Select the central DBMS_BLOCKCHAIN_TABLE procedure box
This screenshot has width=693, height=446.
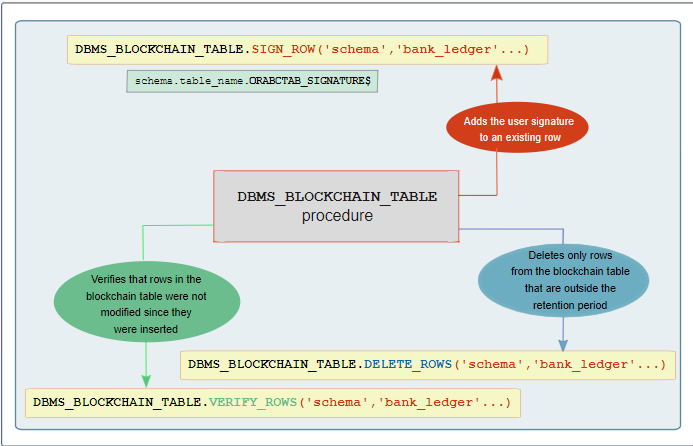coord(336,206)
